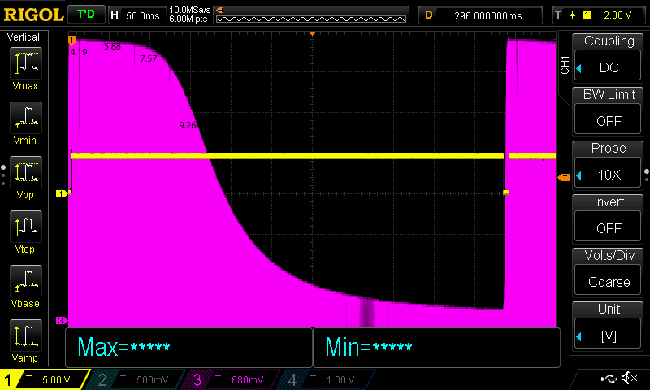Click the channel 3 ground marker
Image resolution: width=650 pixels, height=390 pixels.
61,320
